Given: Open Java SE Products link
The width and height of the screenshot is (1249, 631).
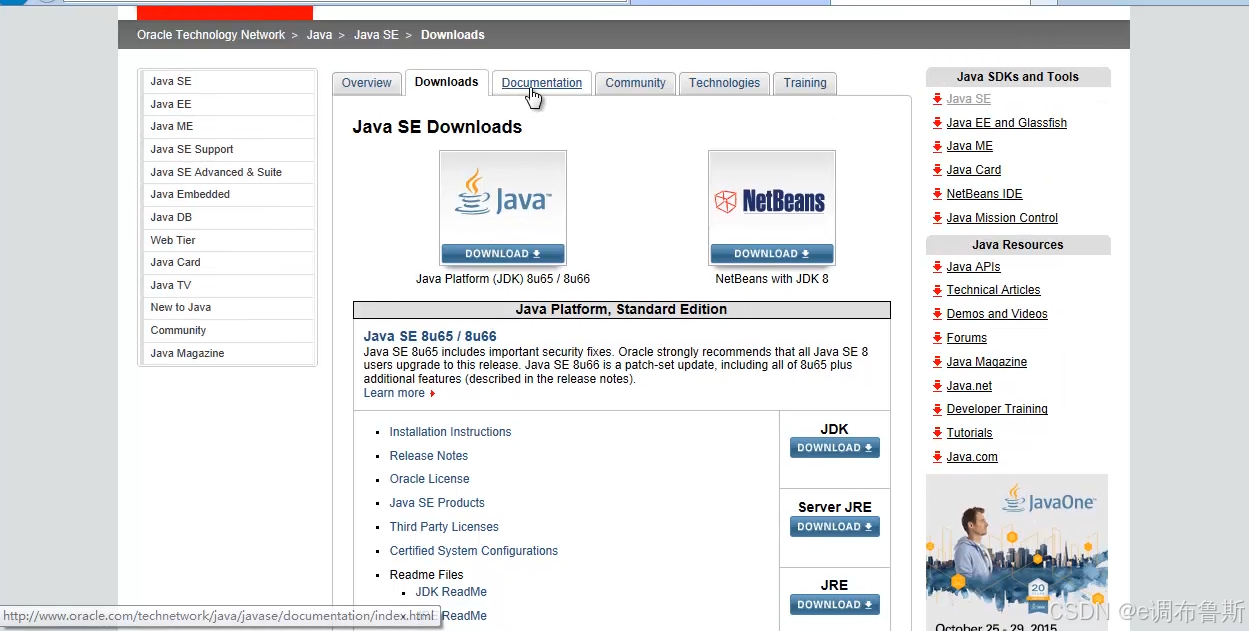Looking at the screenshot, I should point(437,503).
